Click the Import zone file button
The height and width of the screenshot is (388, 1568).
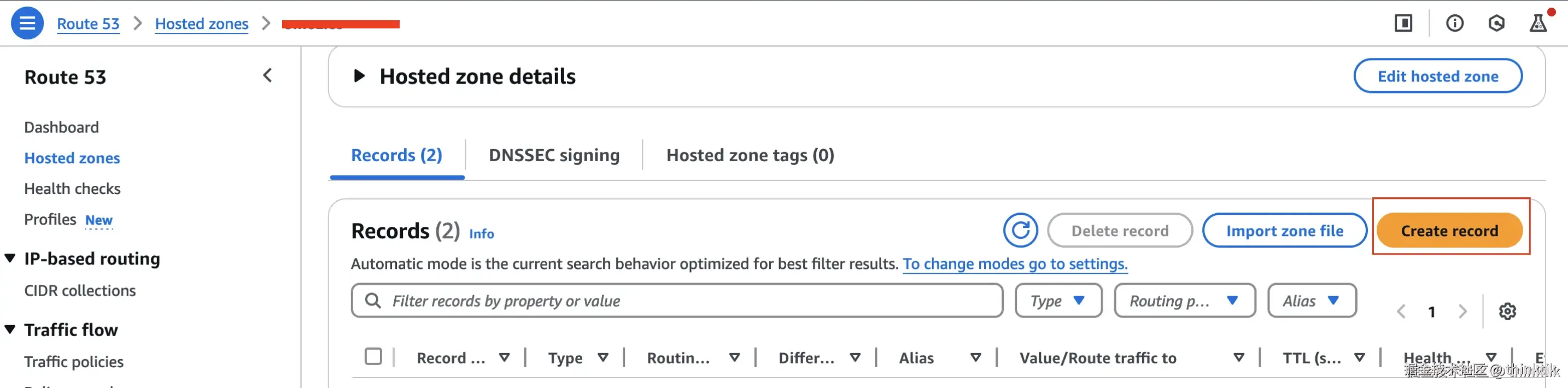click(1284, 231)
